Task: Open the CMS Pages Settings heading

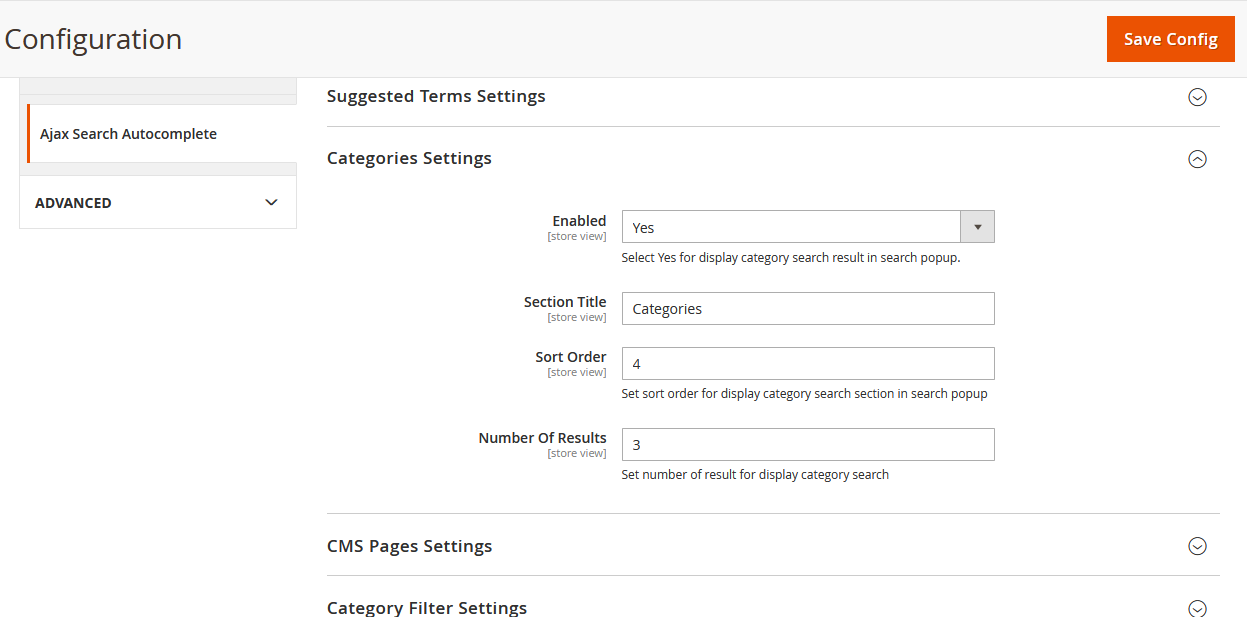Action: [x=409, y=547]
